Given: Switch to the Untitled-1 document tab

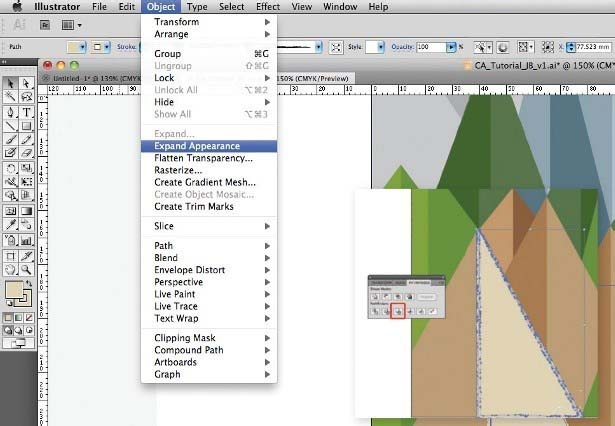Looking at the screenshot, I should [x=91, y=78].
